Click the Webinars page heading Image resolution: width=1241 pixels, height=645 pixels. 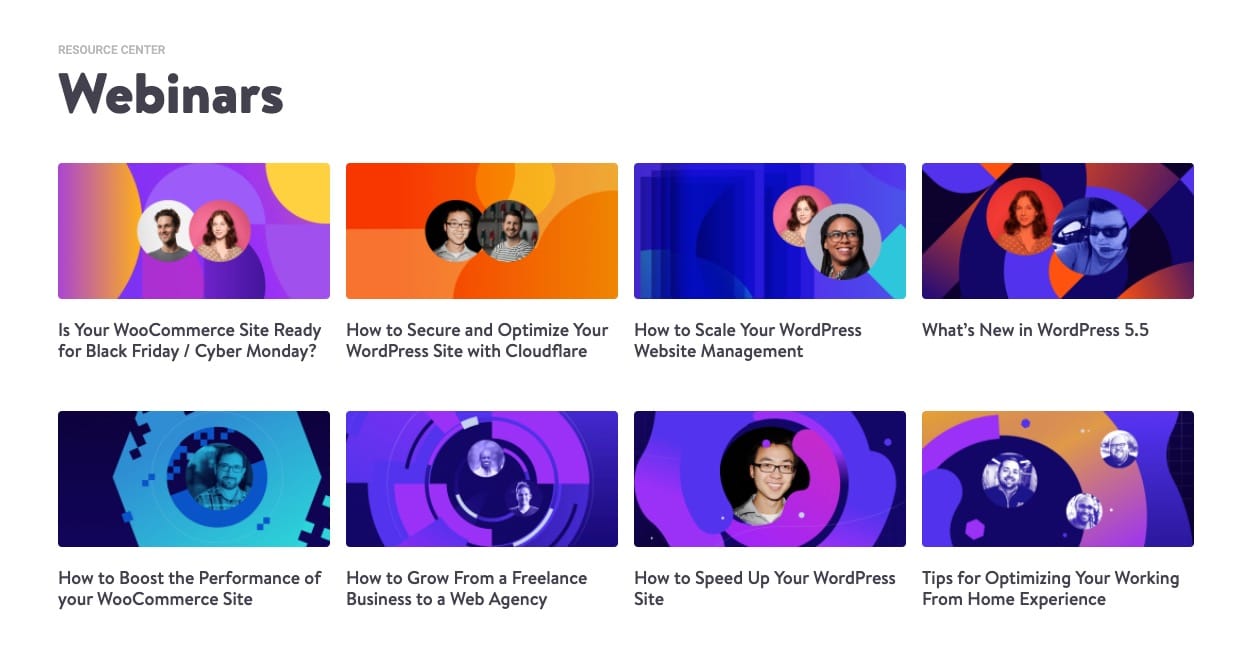[x=171, y=95]
